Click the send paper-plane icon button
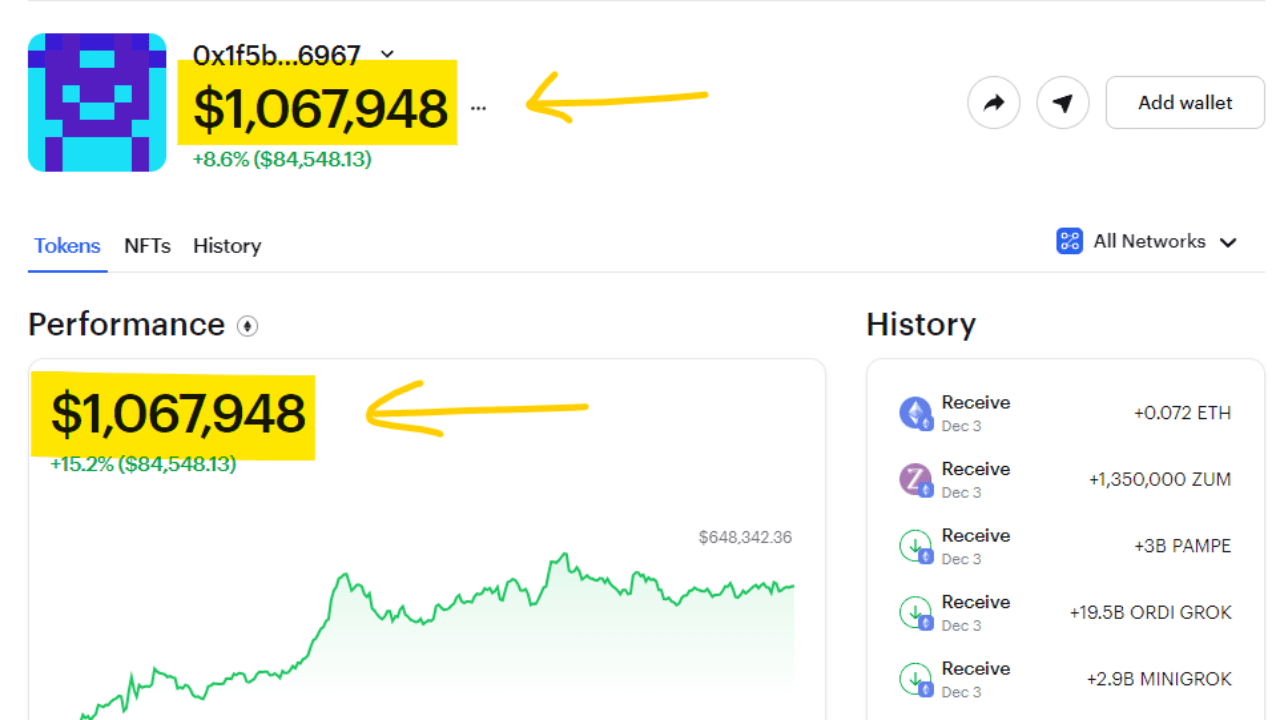 pyautogui.click(x=1063, y=103)
